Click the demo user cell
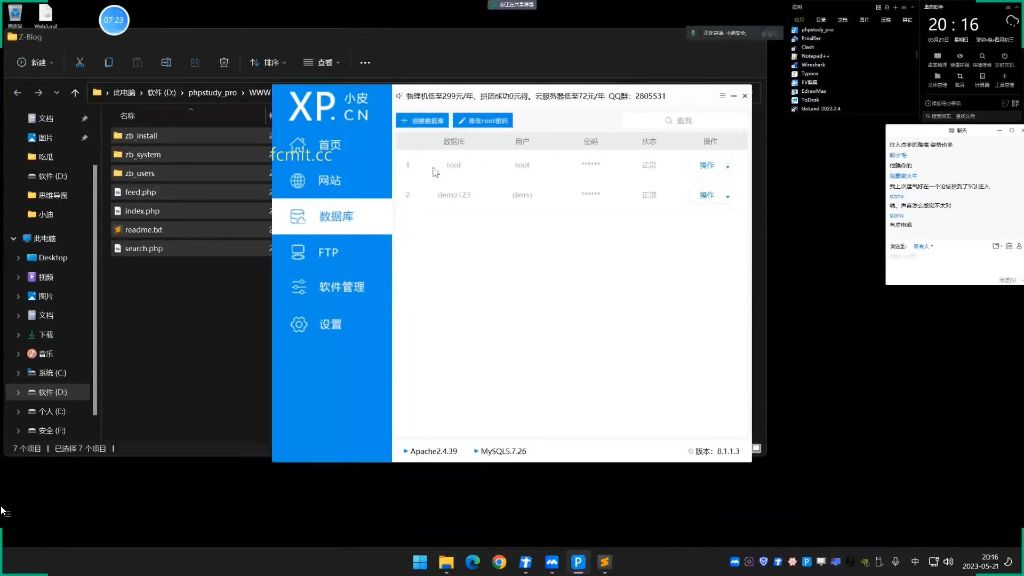Image resolution: width=1024 pixels, height=576 pixels. coord(522,195)
